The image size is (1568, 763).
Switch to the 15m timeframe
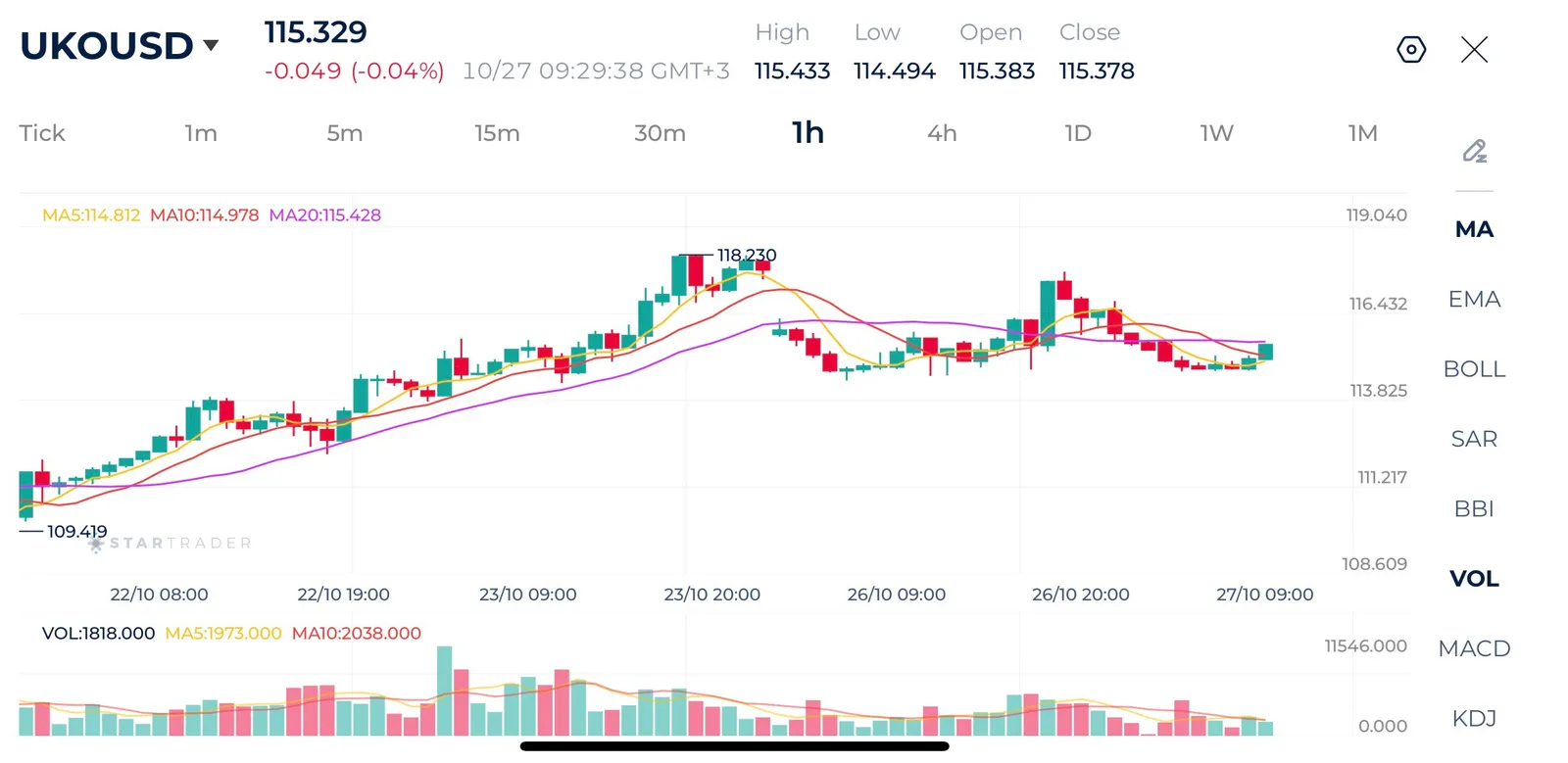tap(497, 133)
